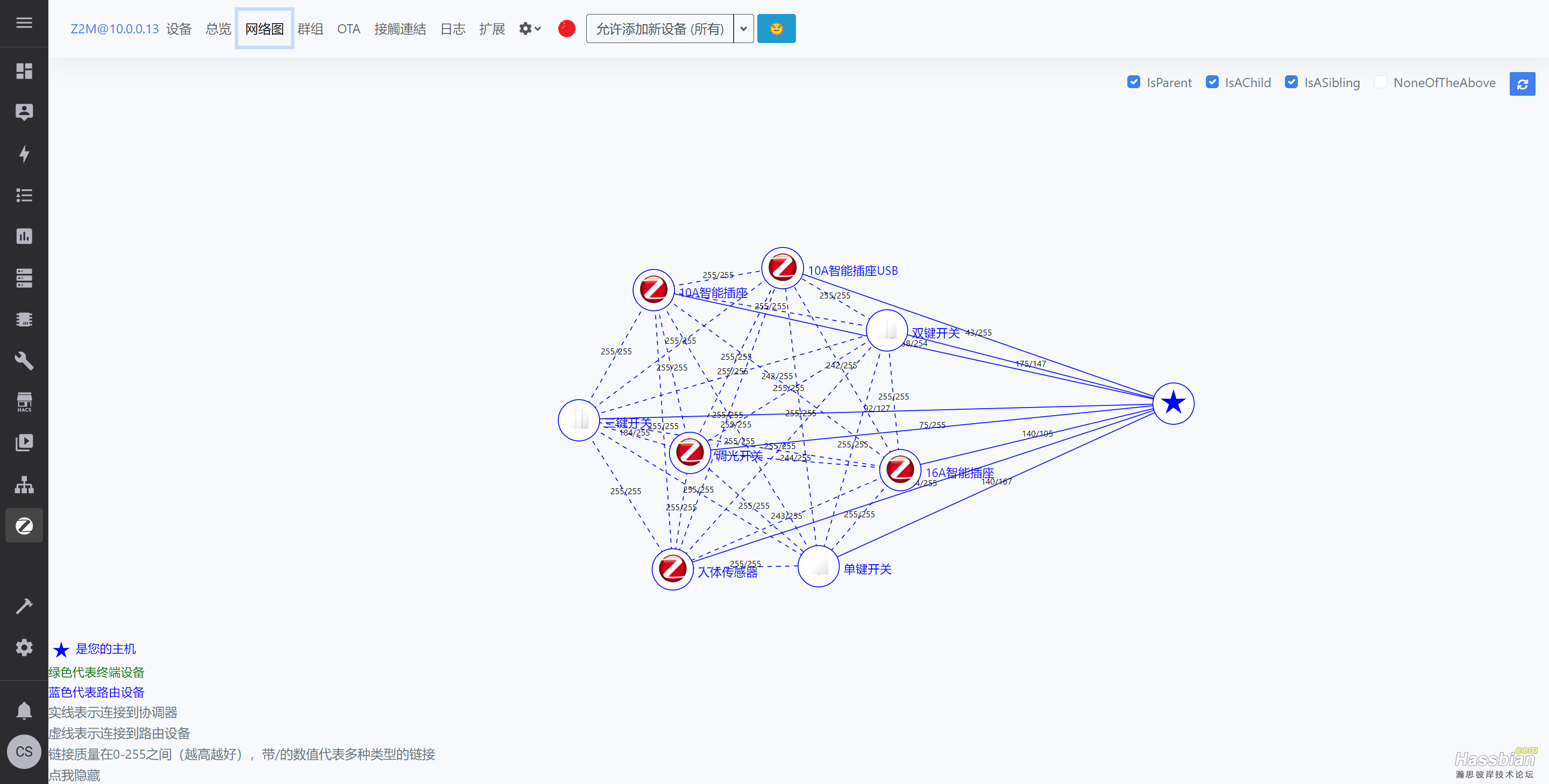Screen dimensions: 1549x784
Task: Open the server storage sidebar icon
Action: coord(24,278)
